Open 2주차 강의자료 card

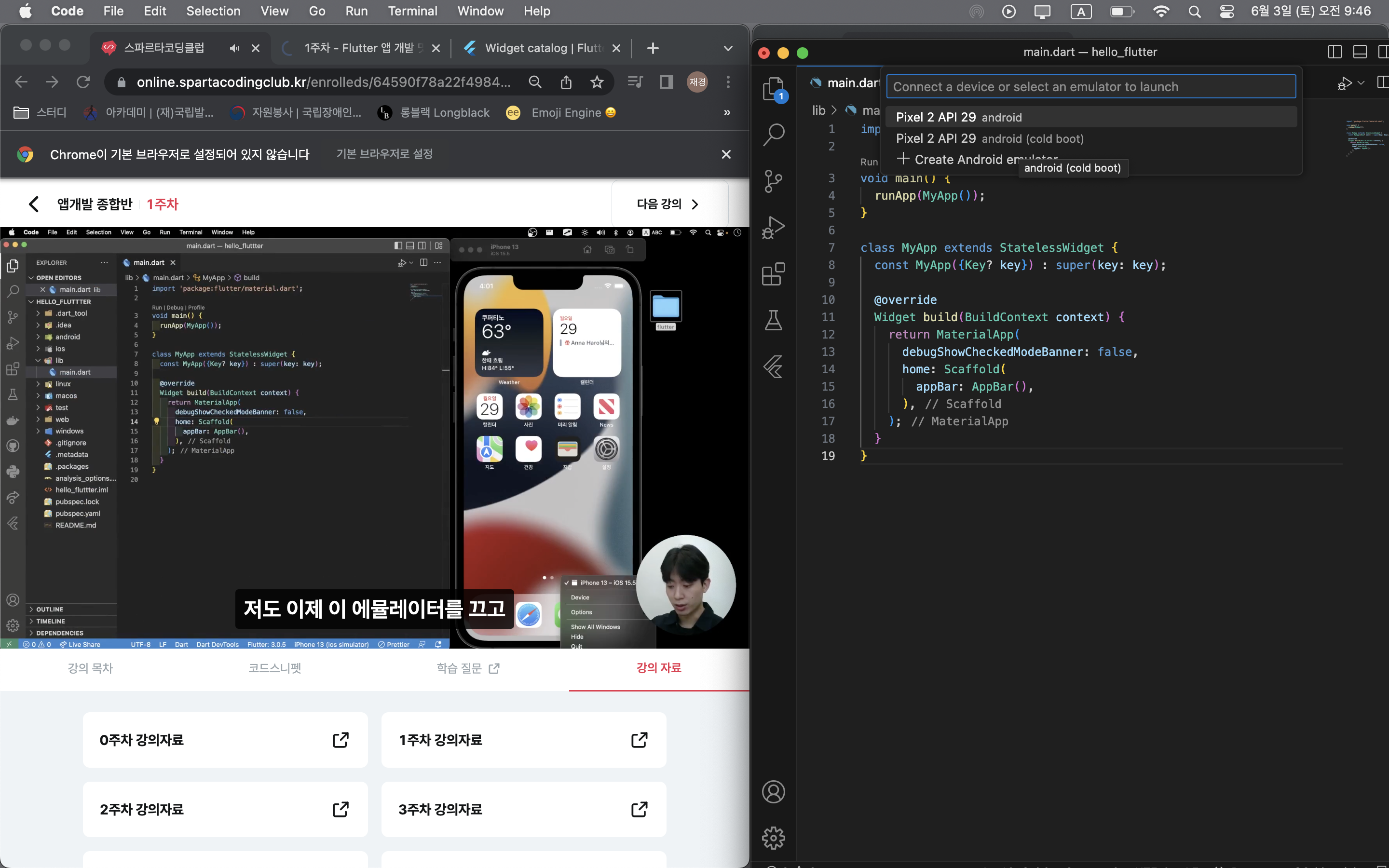tap(225, 809)
